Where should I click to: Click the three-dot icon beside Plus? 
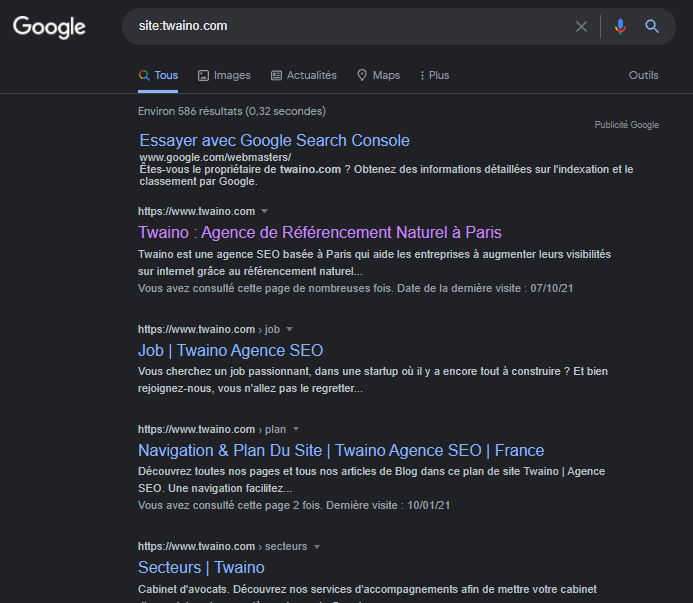pyautogui.click(x=422, y=76)
